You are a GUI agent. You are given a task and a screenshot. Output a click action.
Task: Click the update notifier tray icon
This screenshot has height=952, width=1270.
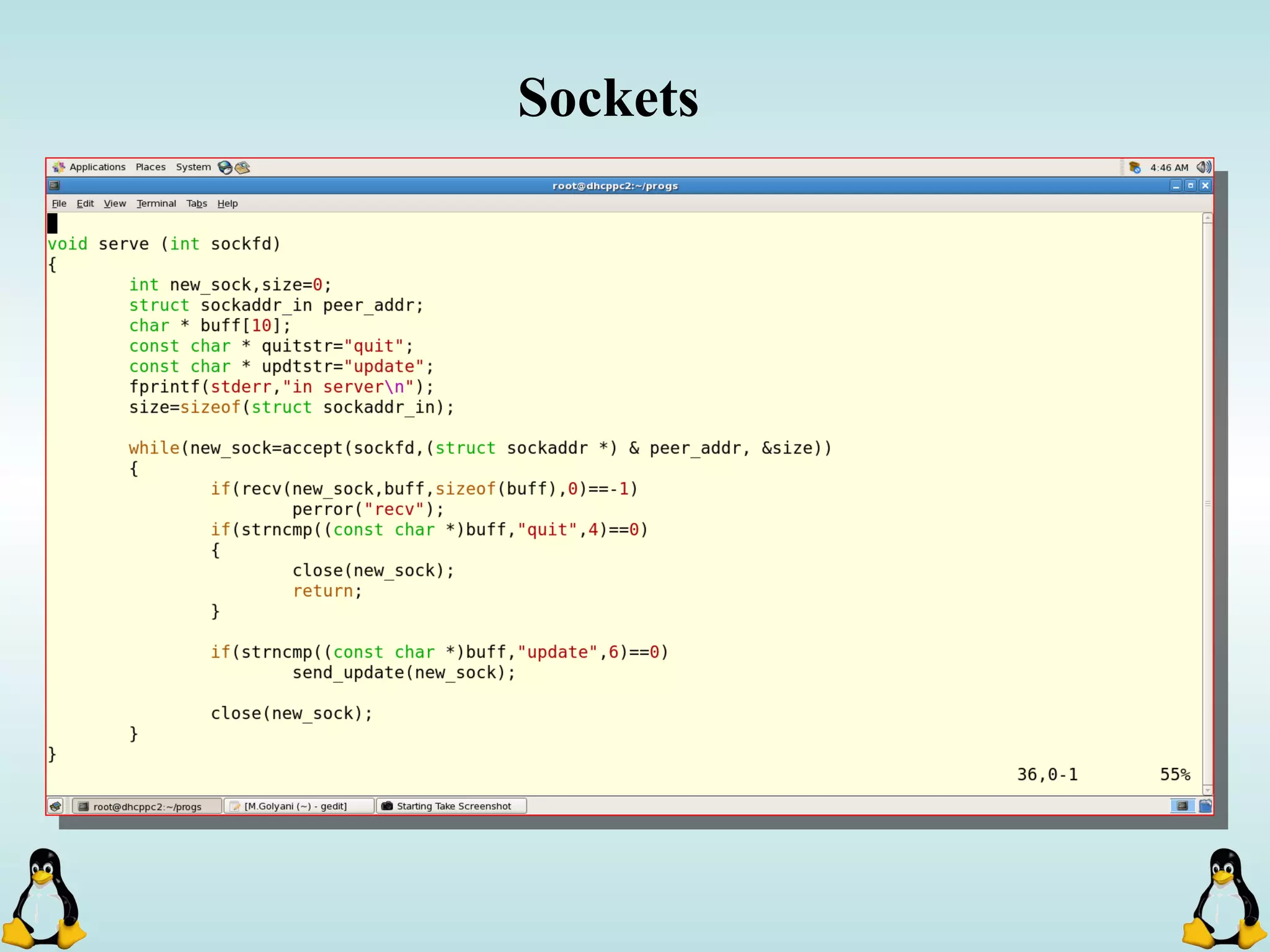(x=1135, y=167)
